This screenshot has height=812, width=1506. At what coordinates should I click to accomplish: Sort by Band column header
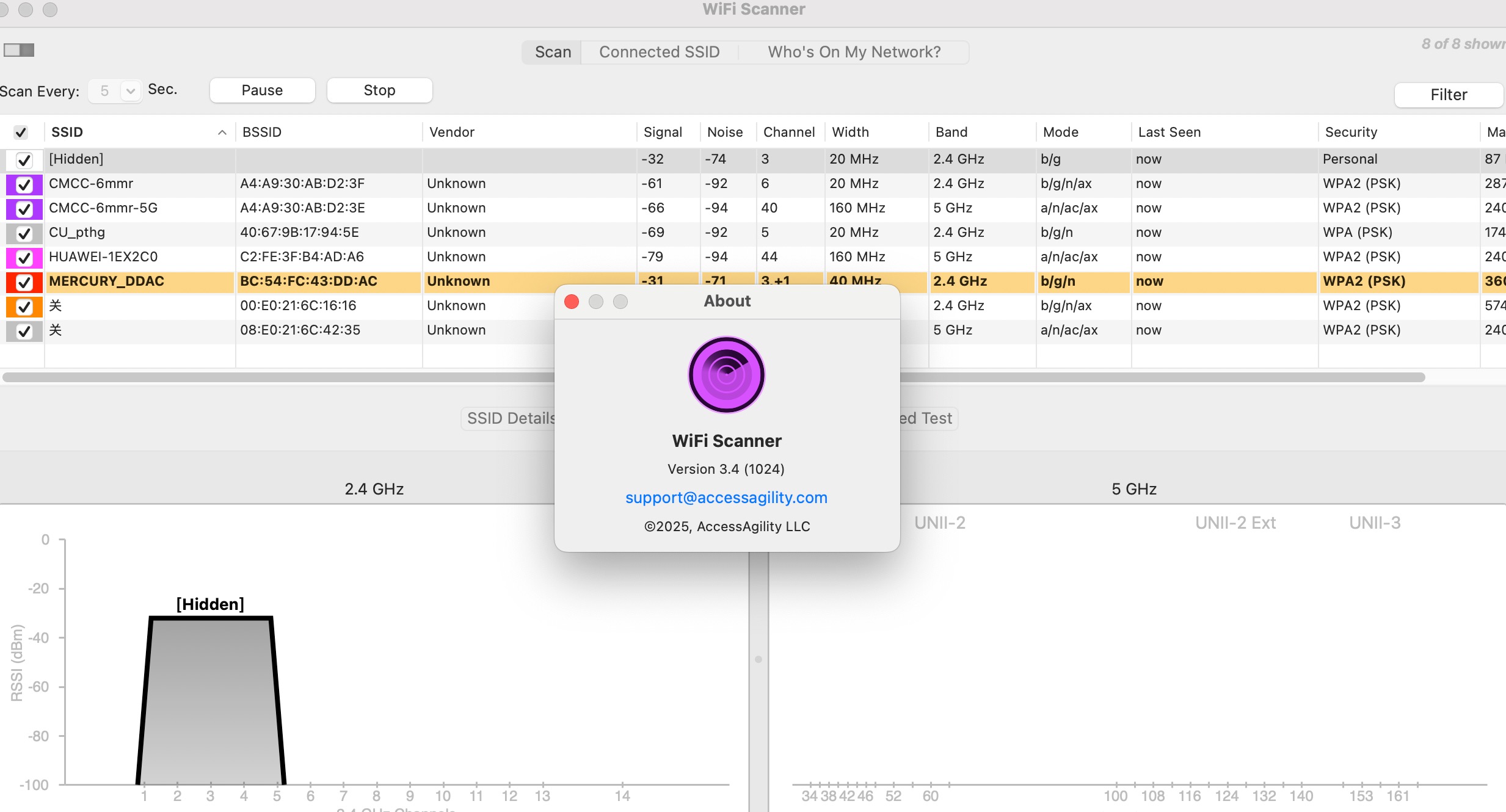(x=982, y=132)
